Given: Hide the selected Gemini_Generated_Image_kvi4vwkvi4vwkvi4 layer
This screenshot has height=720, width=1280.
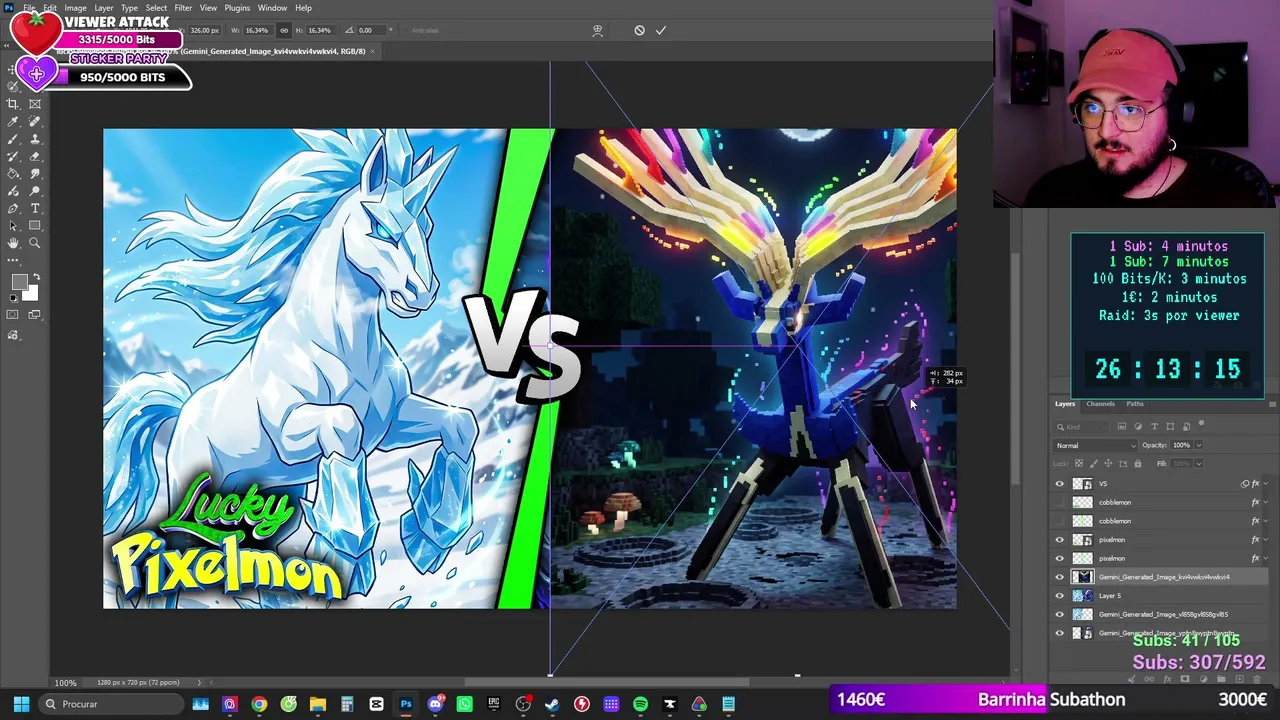Looking at the screenshot, I should point(1060,577).
